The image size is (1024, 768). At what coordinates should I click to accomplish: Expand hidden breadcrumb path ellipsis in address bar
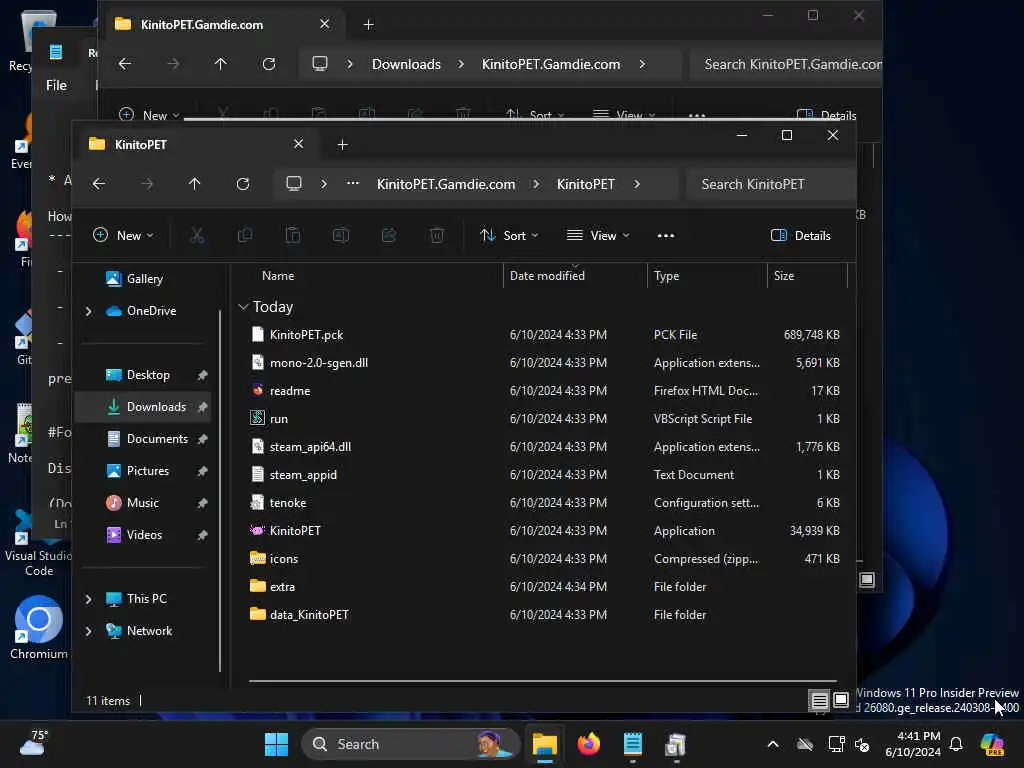tap(353, 184)
